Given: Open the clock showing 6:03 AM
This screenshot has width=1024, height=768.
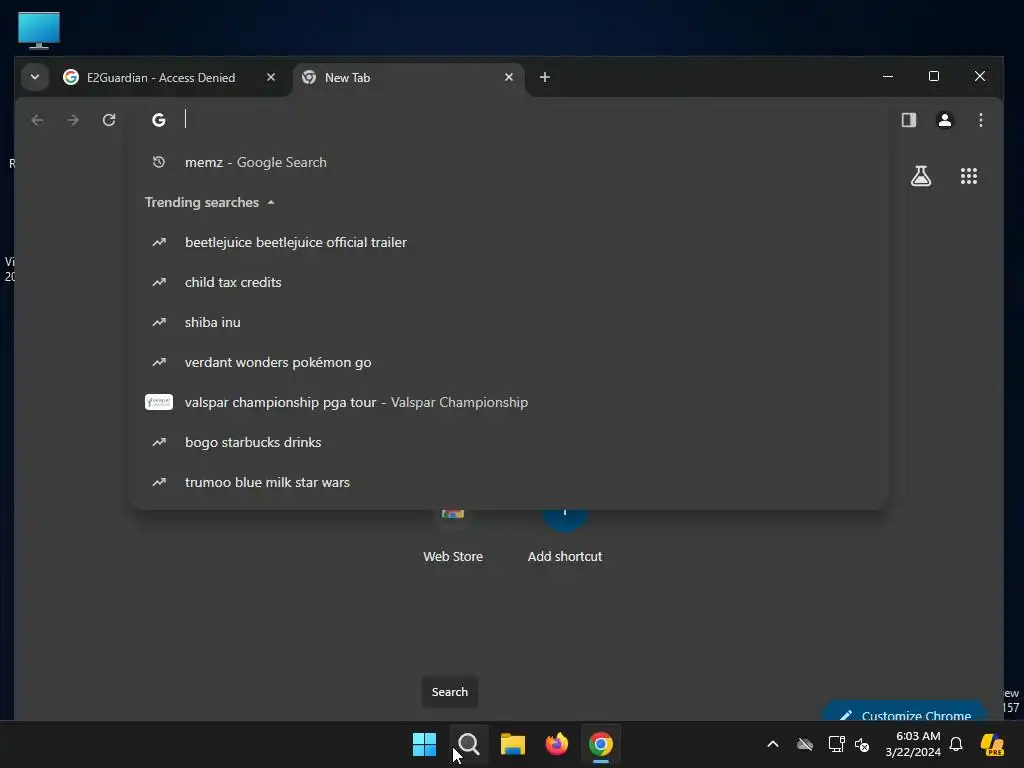Looking at the screenshot, I should click(x=913, y=744).
